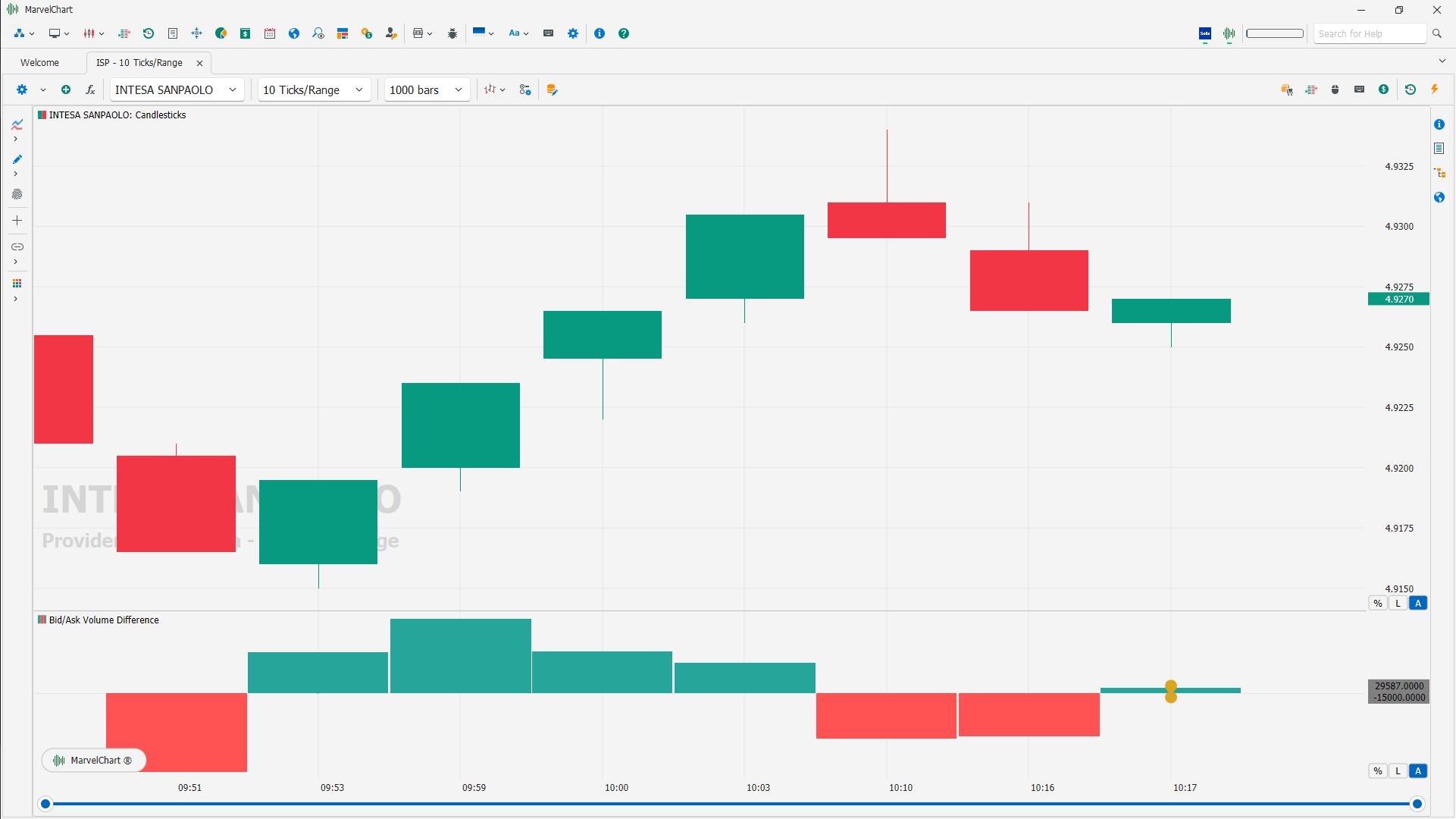Click the crosshair plus tool in sidebar
This screenshot has width=1456, height=819.
point(17,221)
